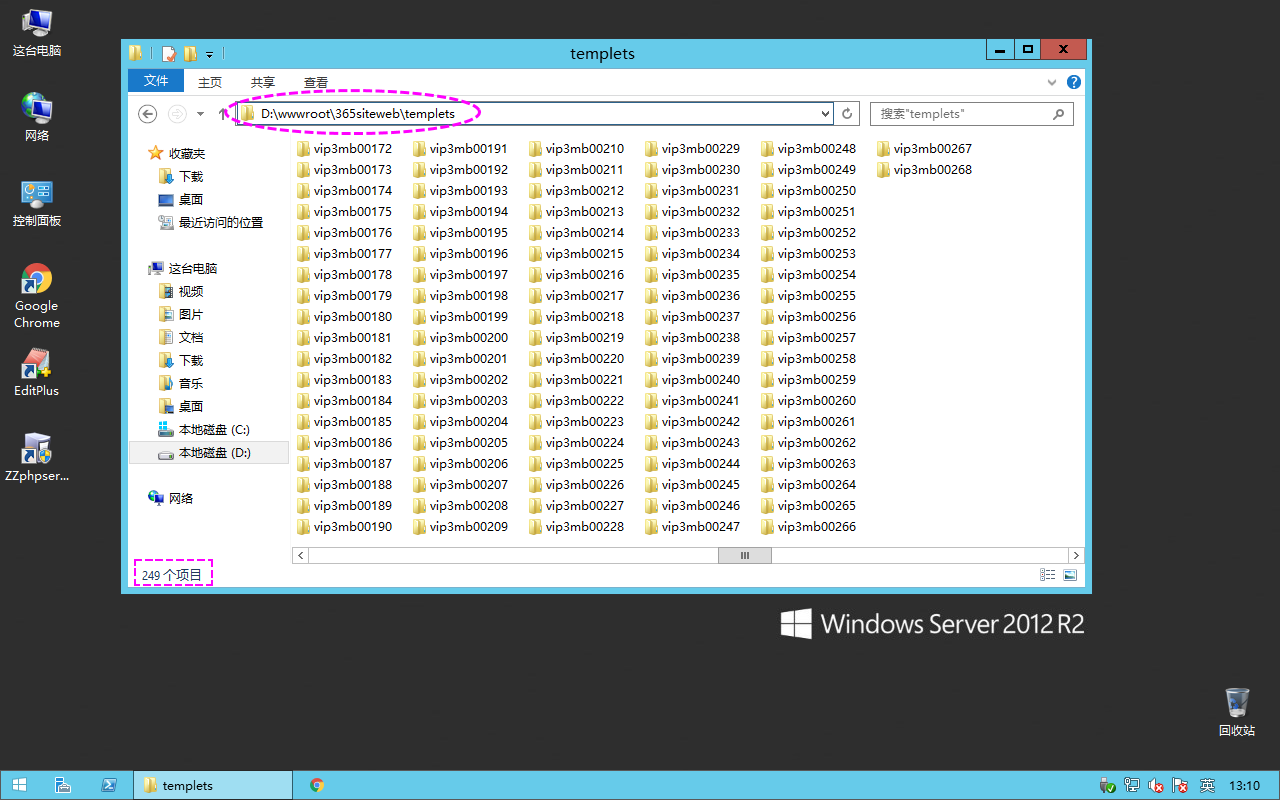Select 本地磁盘 (D:) drive
This screenshot has width=1280, height=800.
[209, 452]
